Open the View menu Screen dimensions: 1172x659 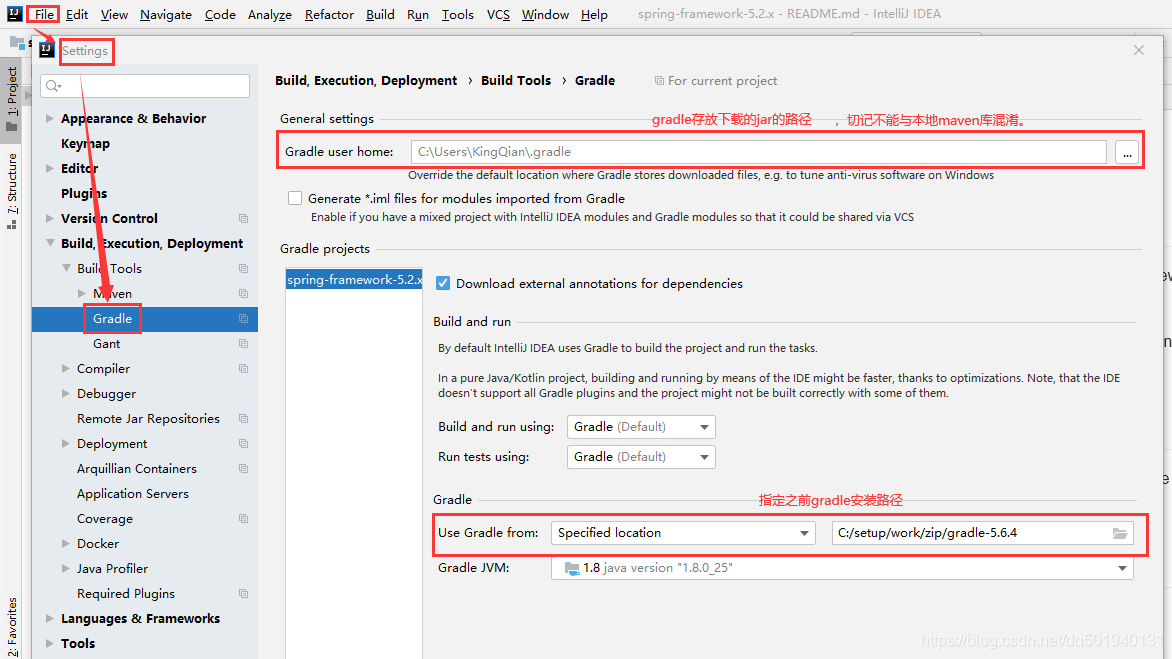(x=114, y=14)
